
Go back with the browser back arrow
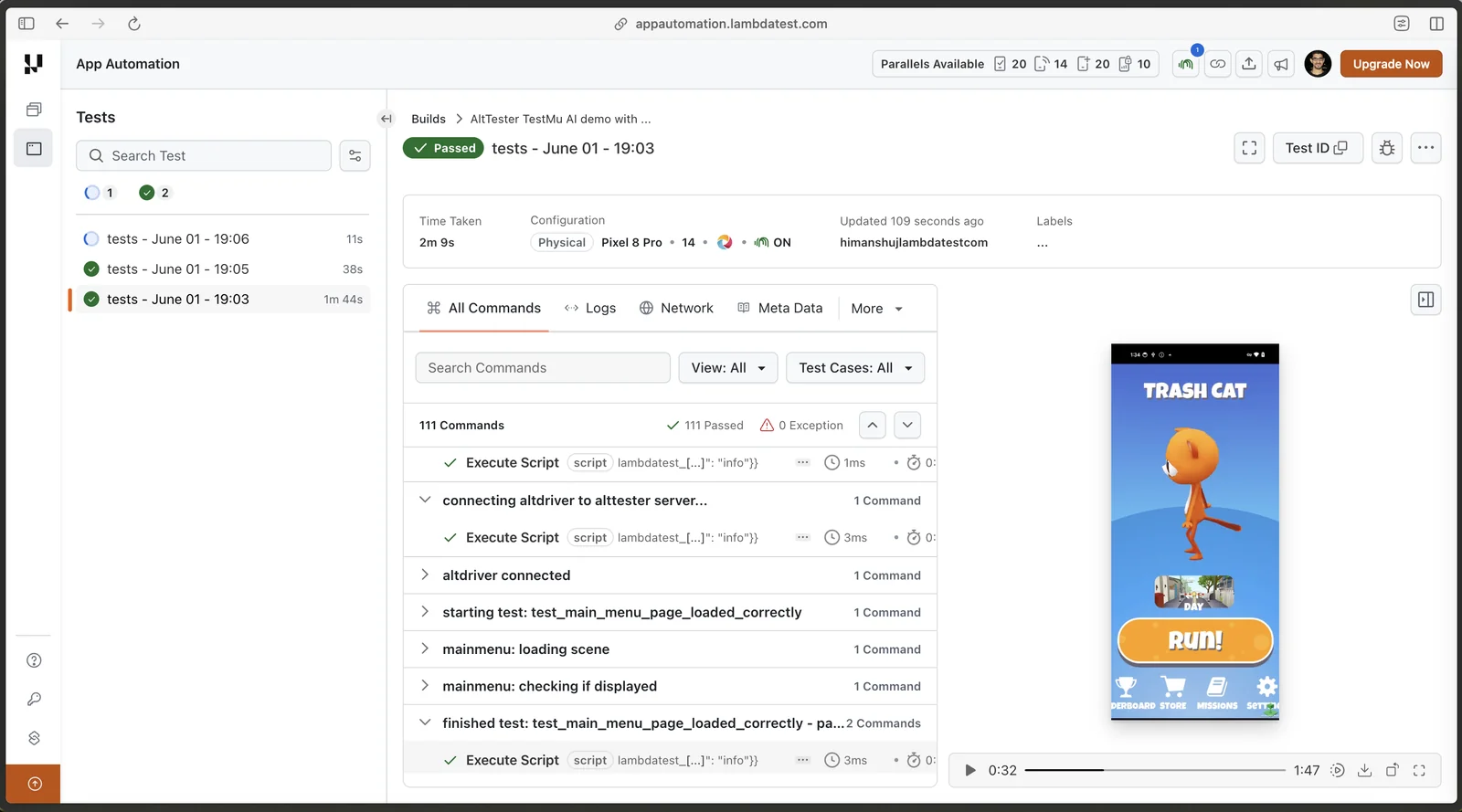point(62,24)
